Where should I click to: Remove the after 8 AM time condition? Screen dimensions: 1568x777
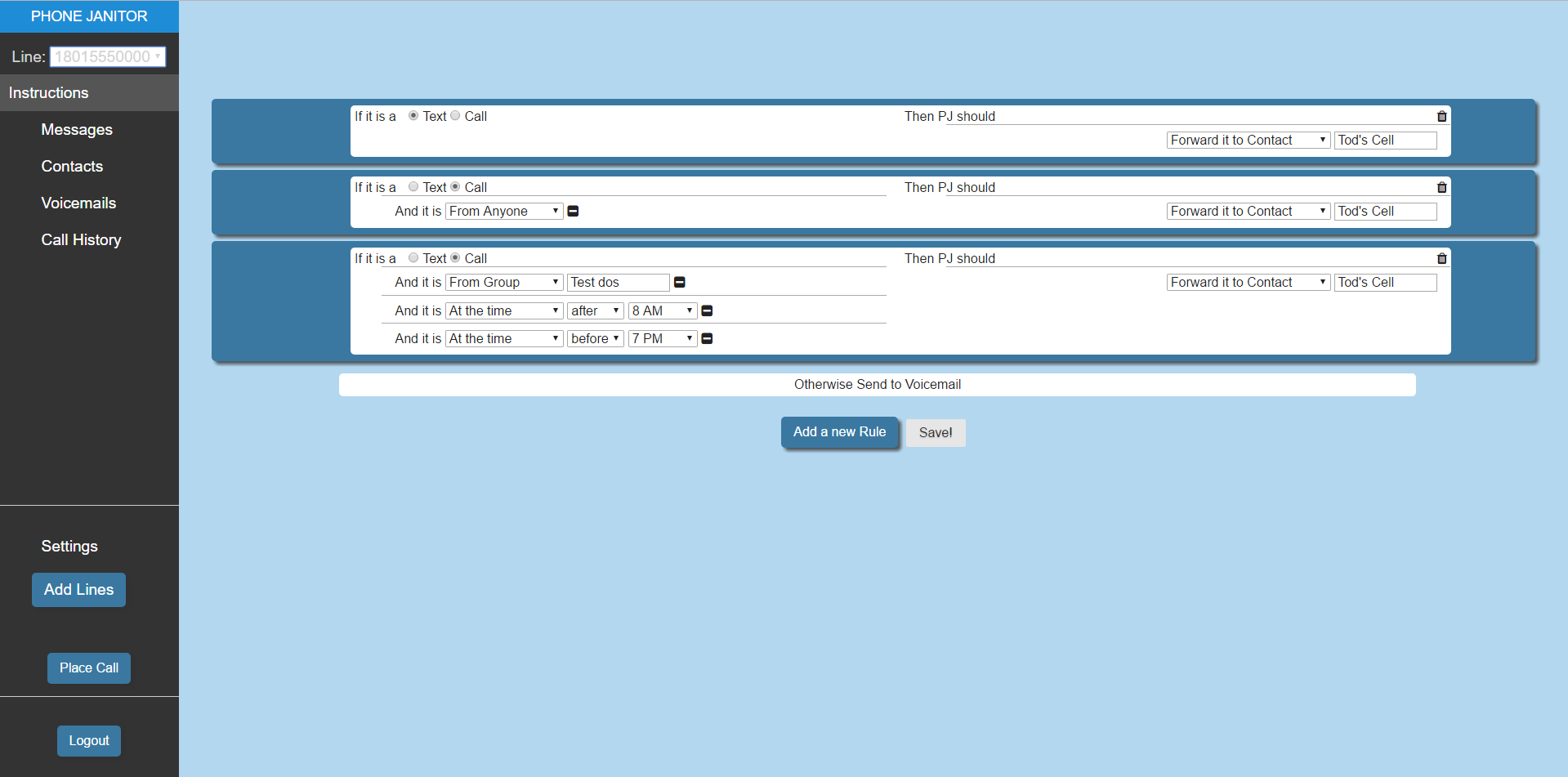click(x=708, y=311)
